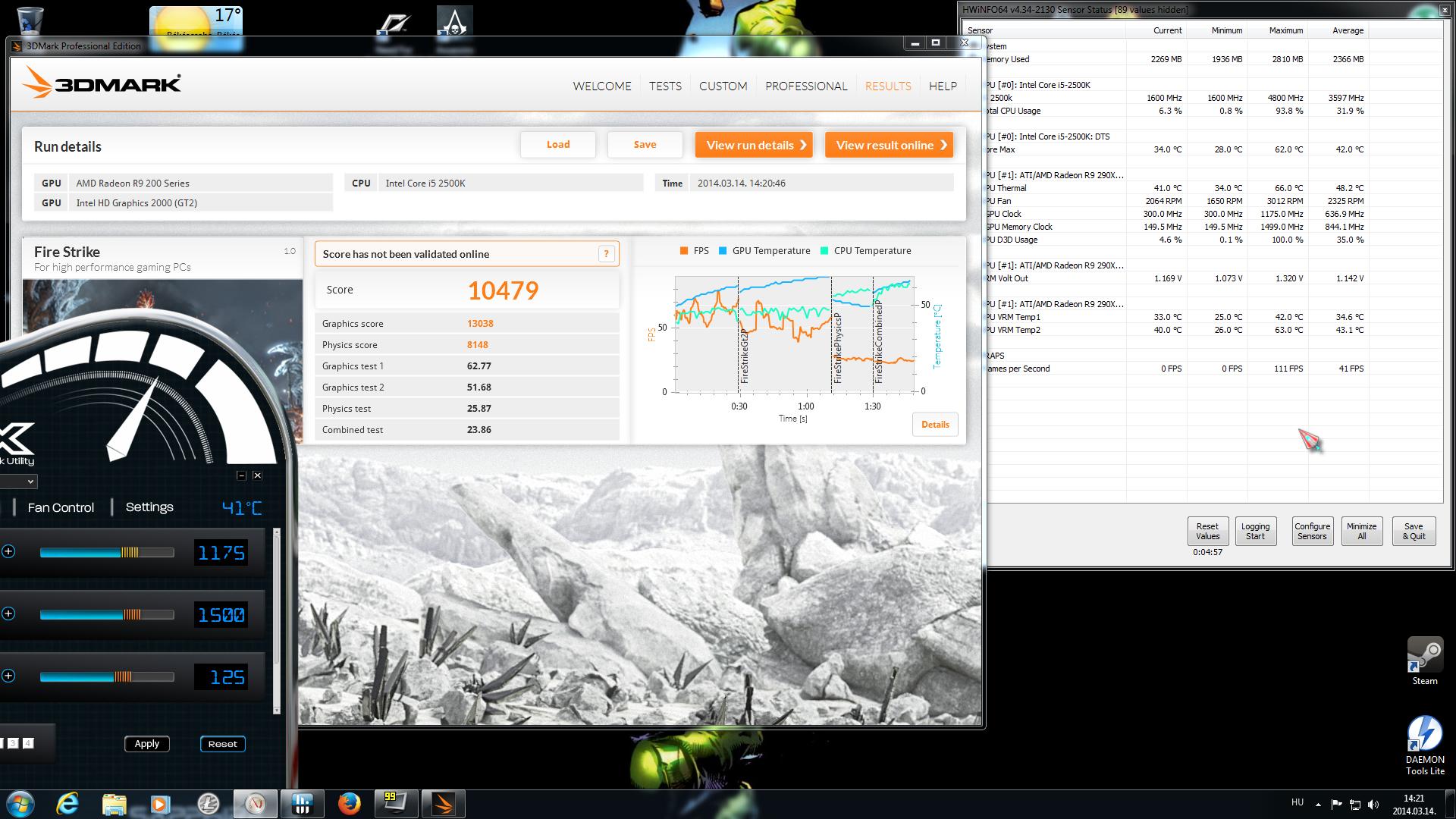This screenshot has height=819, width=1456.
Task: Switch to HWiNFO64 taskbar icon
Action: click(x=302, y=803)
